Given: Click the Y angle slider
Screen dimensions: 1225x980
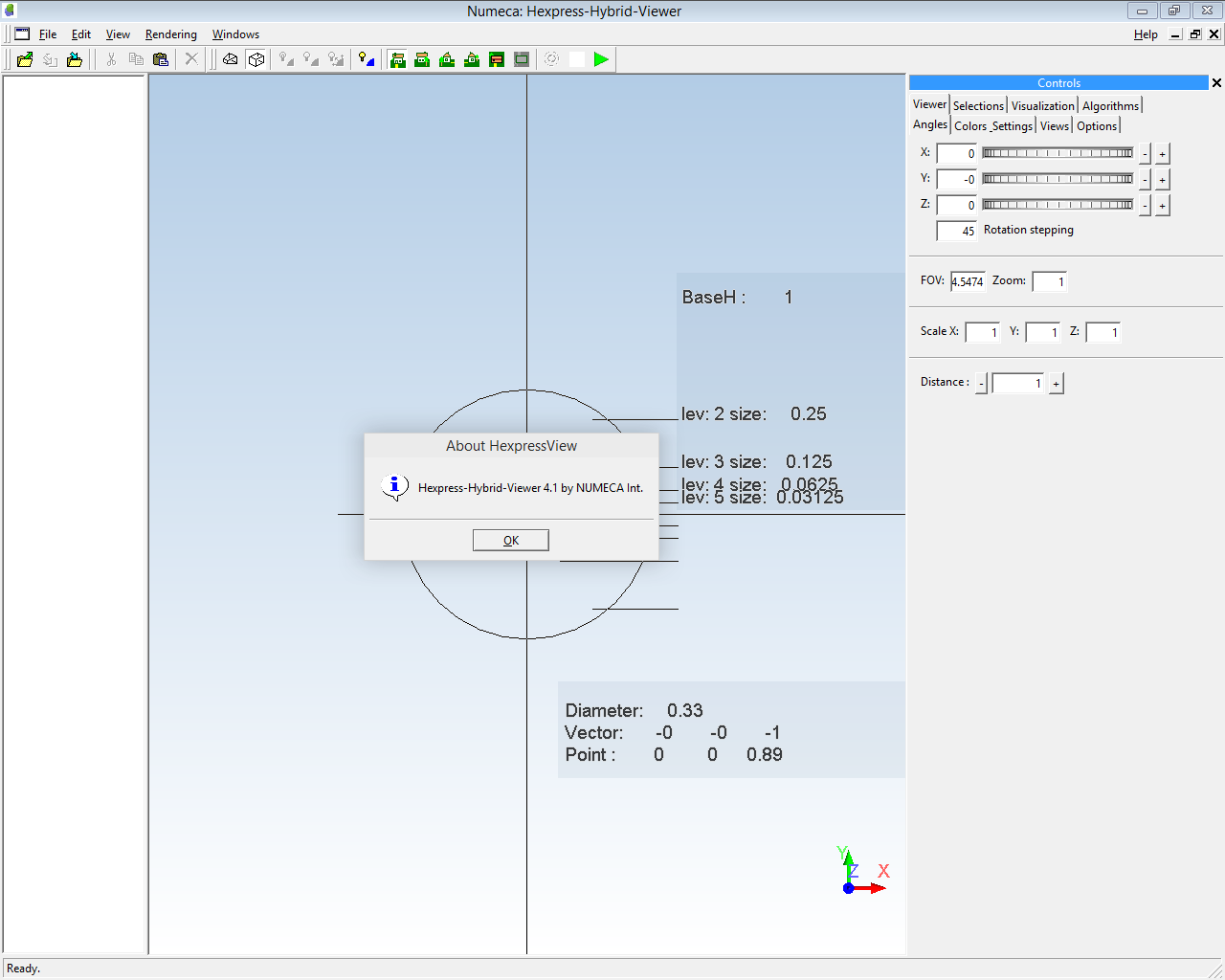Looking at the screenshot, I should point(1058,179).
